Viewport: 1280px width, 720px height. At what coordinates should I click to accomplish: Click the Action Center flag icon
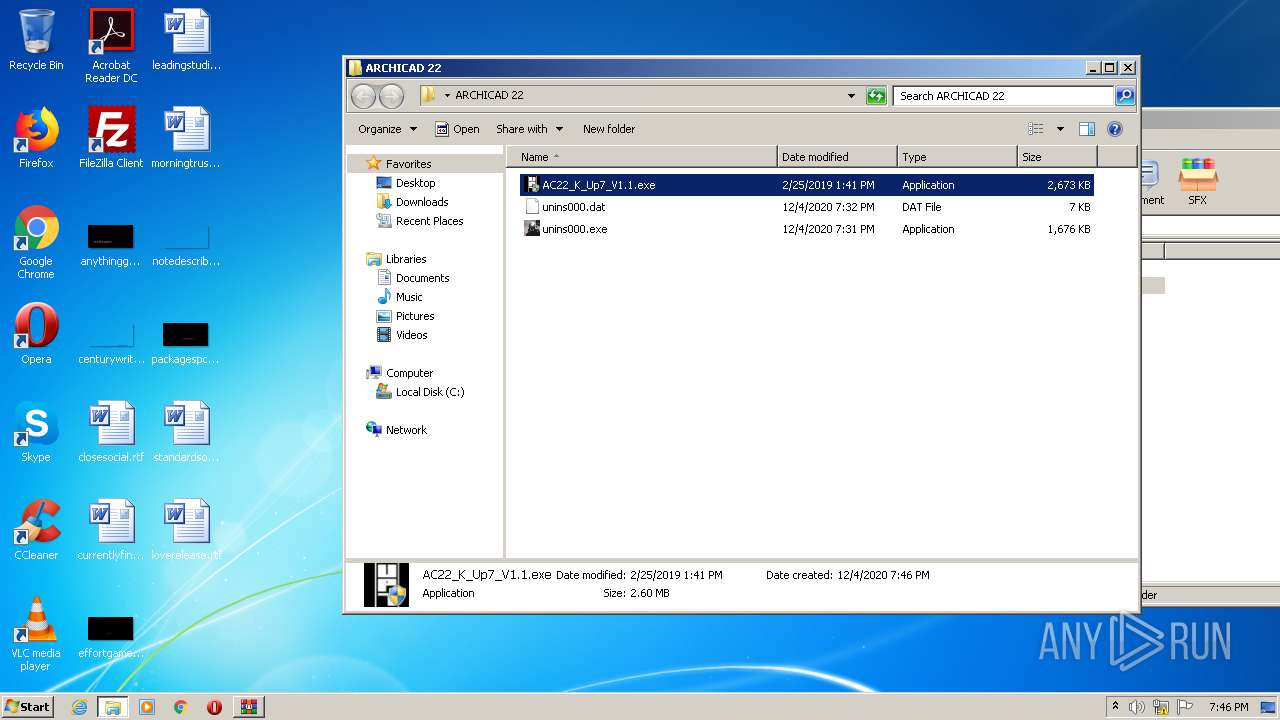point(1185,707)
